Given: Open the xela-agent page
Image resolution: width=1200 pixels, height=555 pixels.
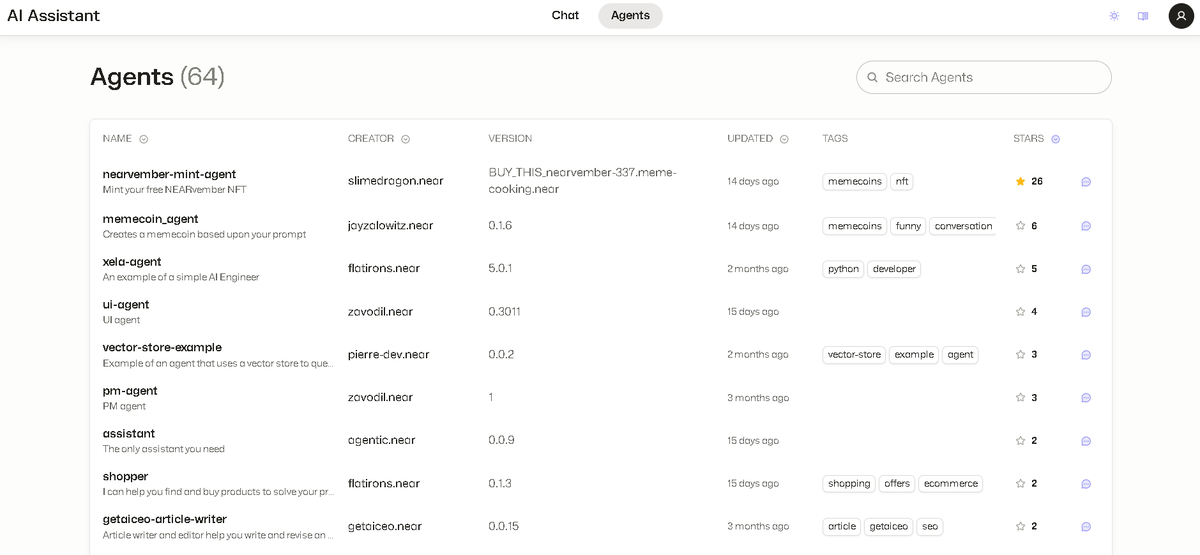Looking at the screenshot, I should click(x=132, y=262).
